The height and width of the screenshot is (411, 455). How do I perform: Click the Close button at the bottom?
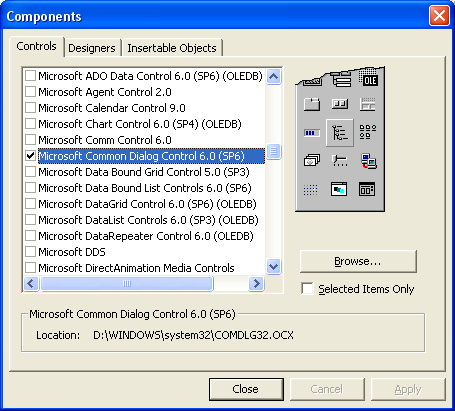click(246, 389)
